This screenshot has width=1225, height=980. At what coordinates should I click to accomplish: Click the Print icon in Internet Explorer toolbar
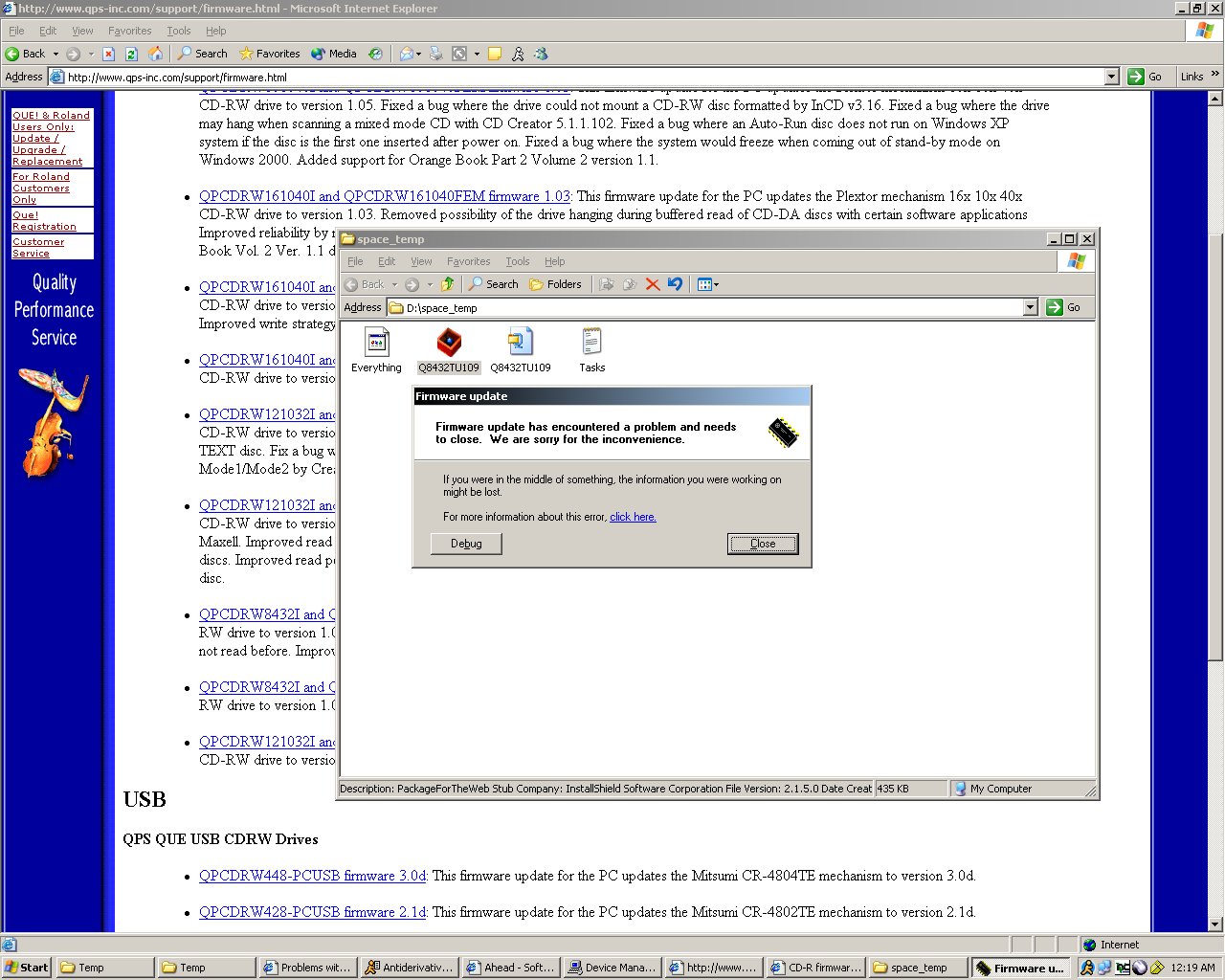coord(436,54)
